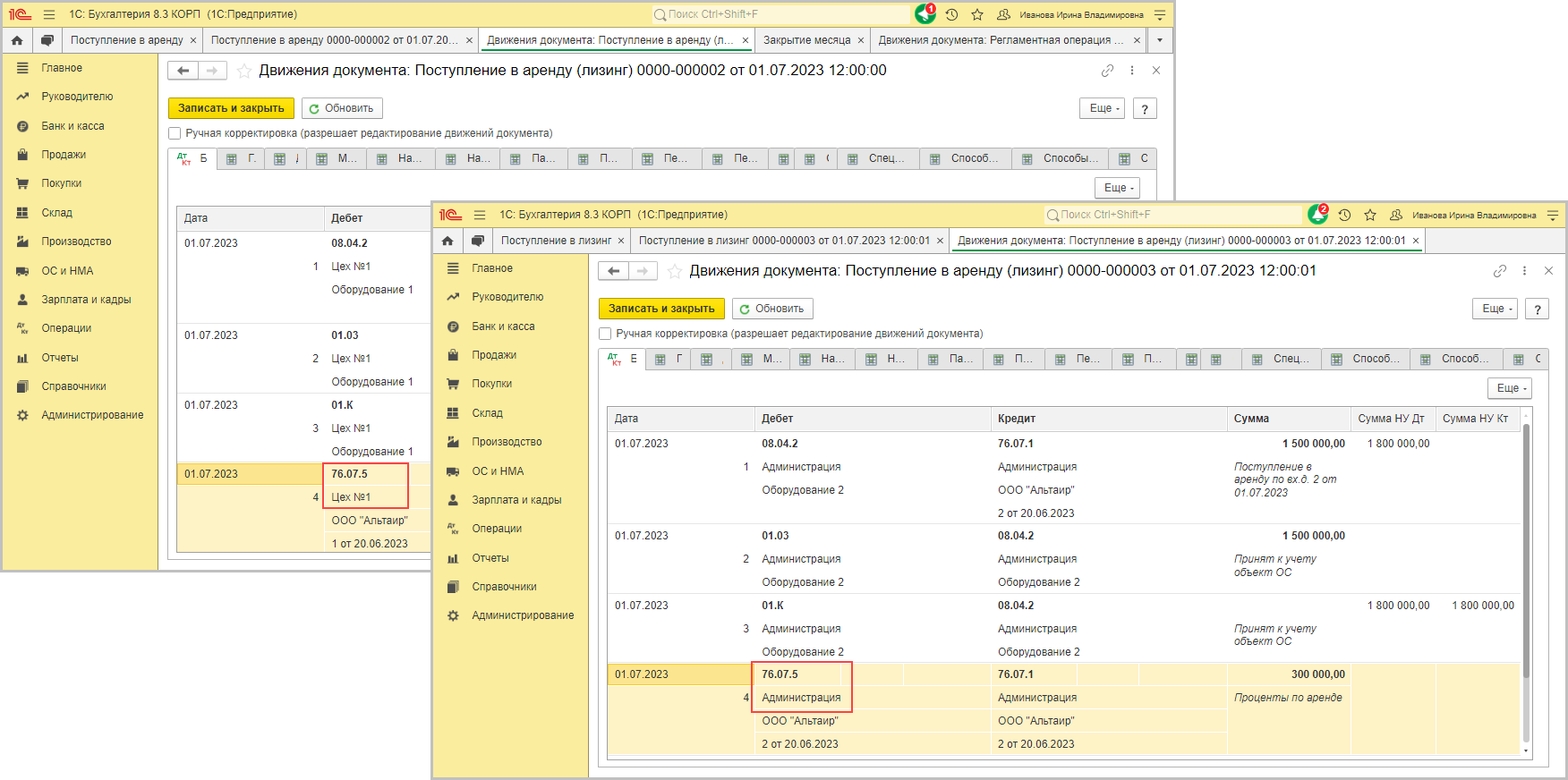Screen dimensions: 1568x780
Task: Open user menu settings in back window
Action: click(x=1160, y=14)
